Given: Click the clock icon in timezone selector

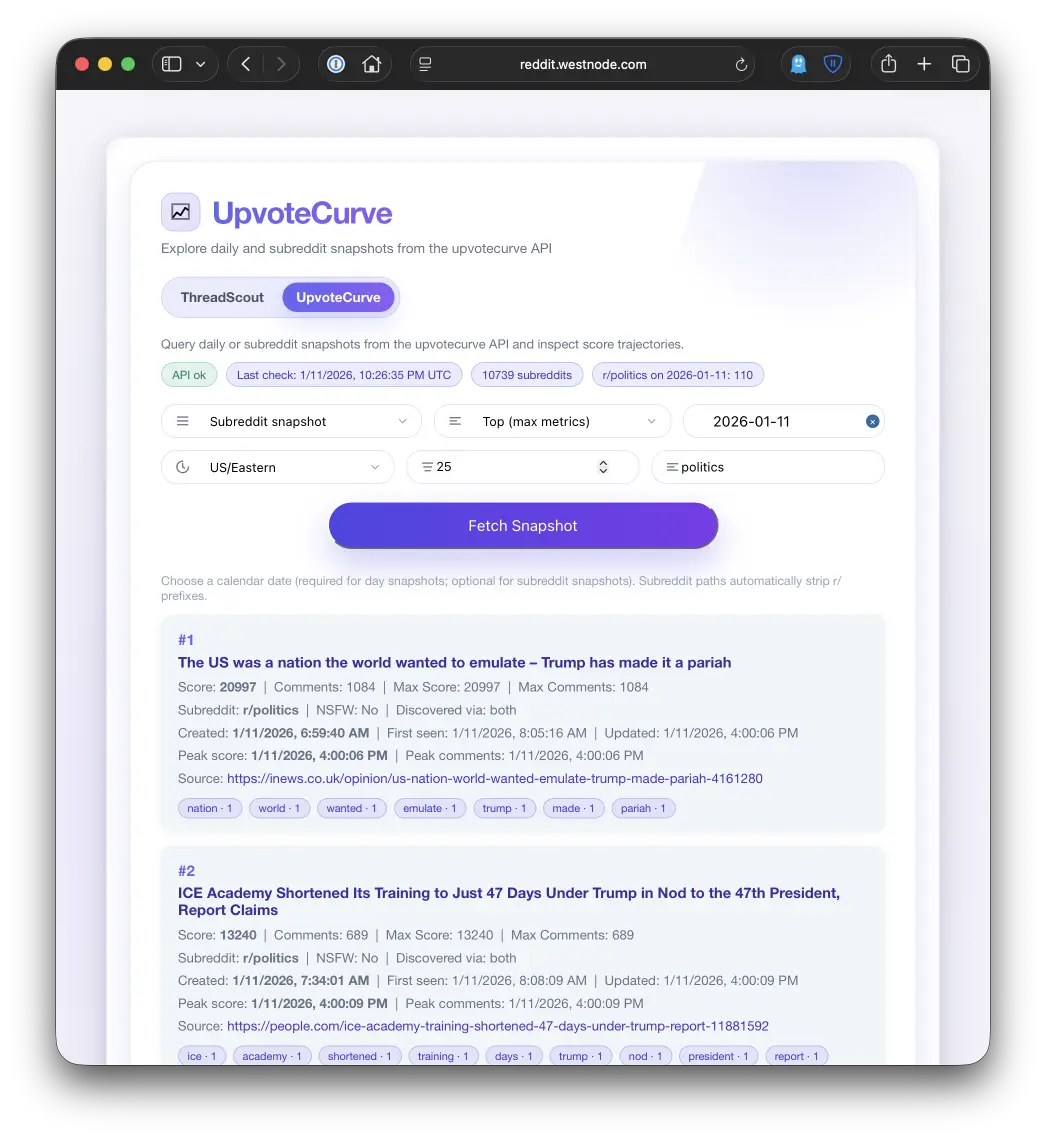Looking at the screenshot, I should pos(183,467).
